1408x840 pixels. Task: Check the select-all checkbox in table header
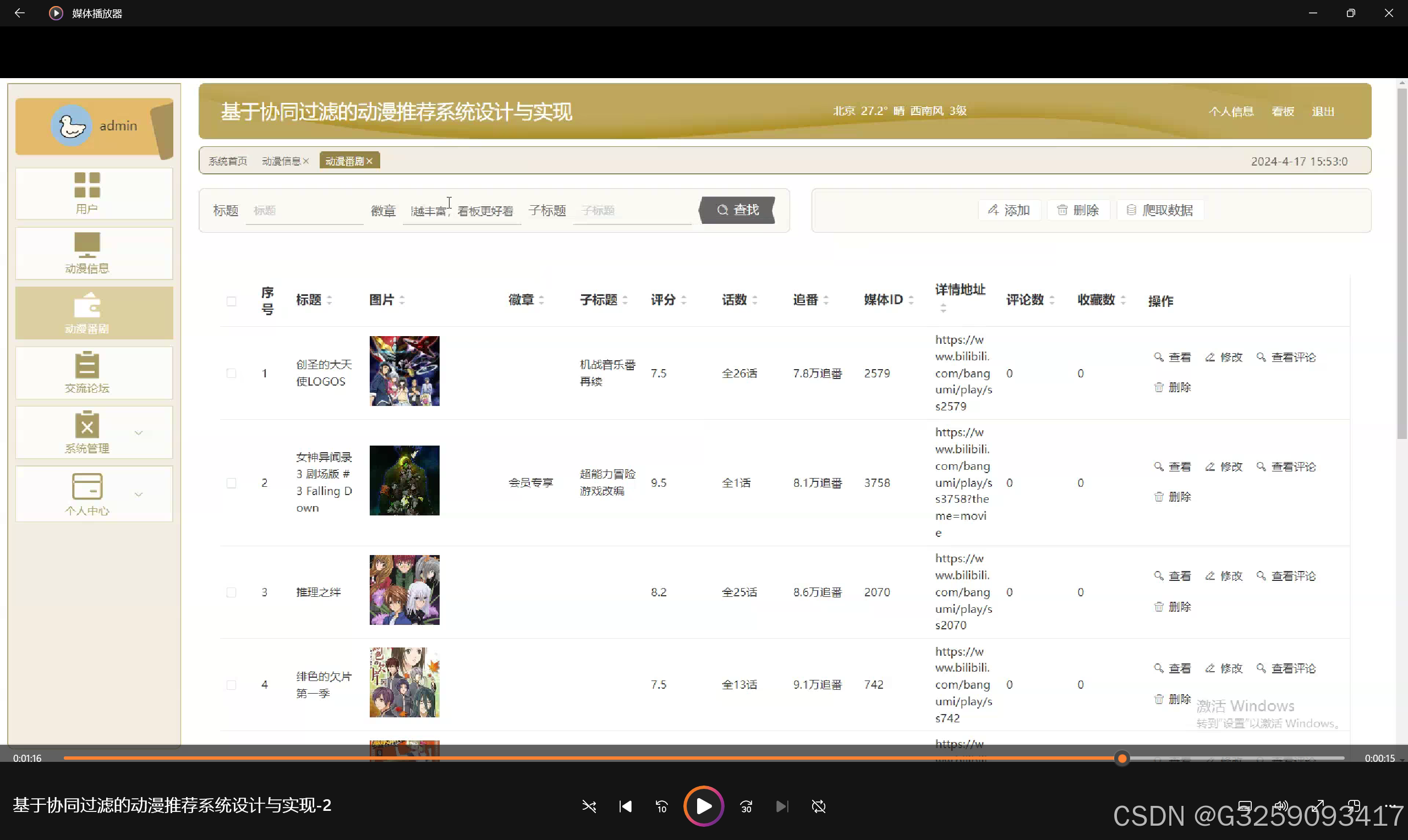pyautogui.click(x=231, y=301)
